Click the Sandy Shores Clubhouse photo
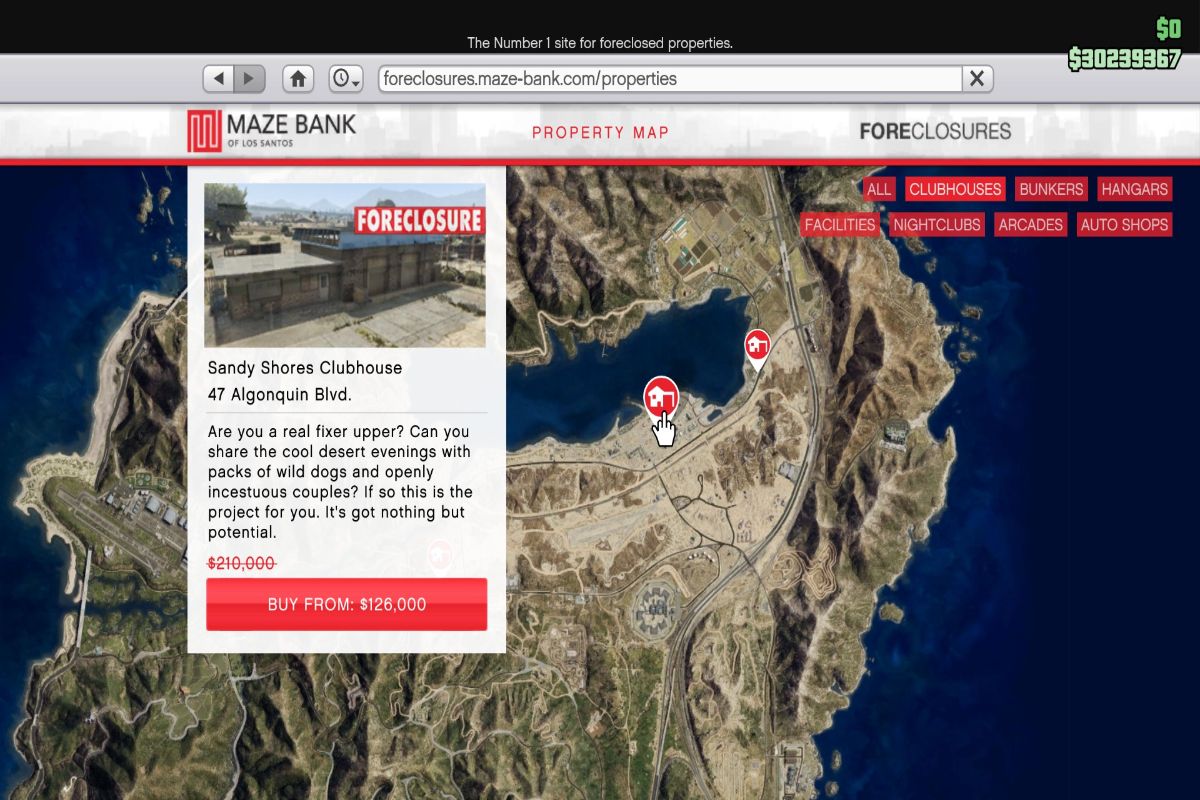The image size is (1200, 800). click(x=345, y=265)
